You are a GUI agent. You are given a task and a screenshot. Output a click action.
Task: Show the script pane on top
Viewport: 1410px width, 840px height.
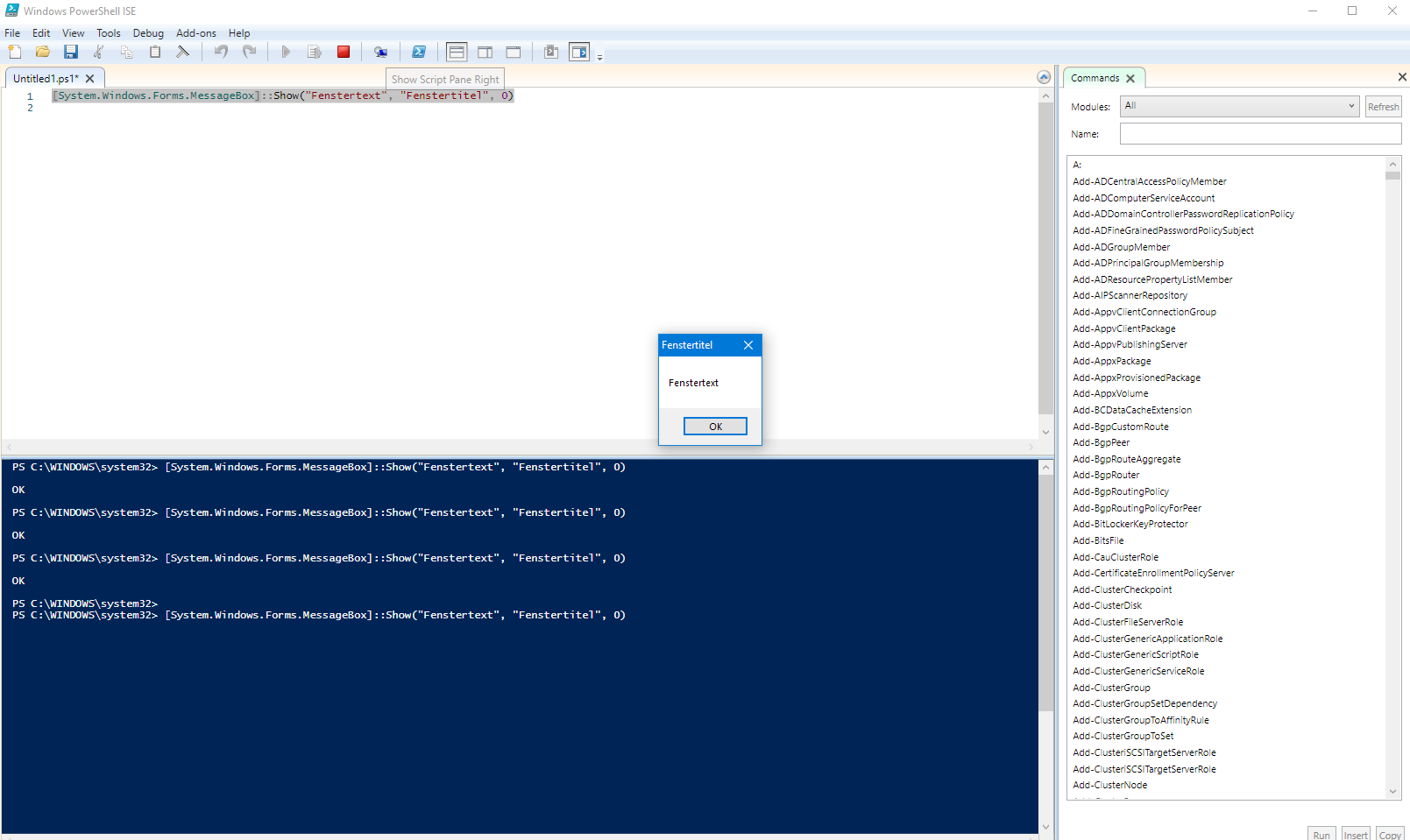tap(457, 52)
